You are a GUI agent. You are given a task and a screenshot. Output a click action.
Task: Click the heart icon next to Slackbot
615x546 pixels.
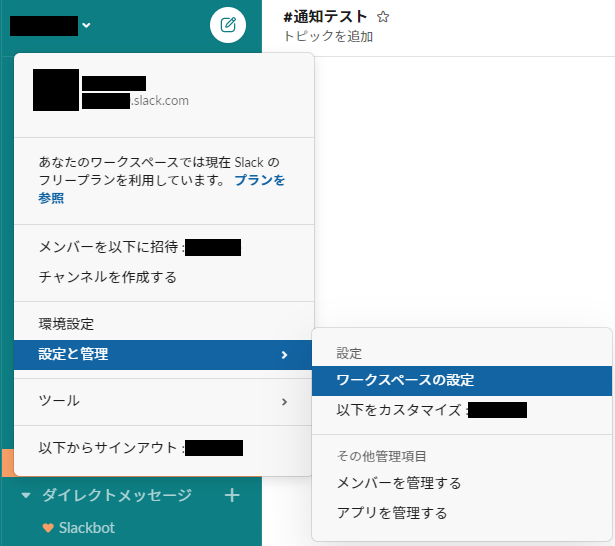tap(48, 528)
